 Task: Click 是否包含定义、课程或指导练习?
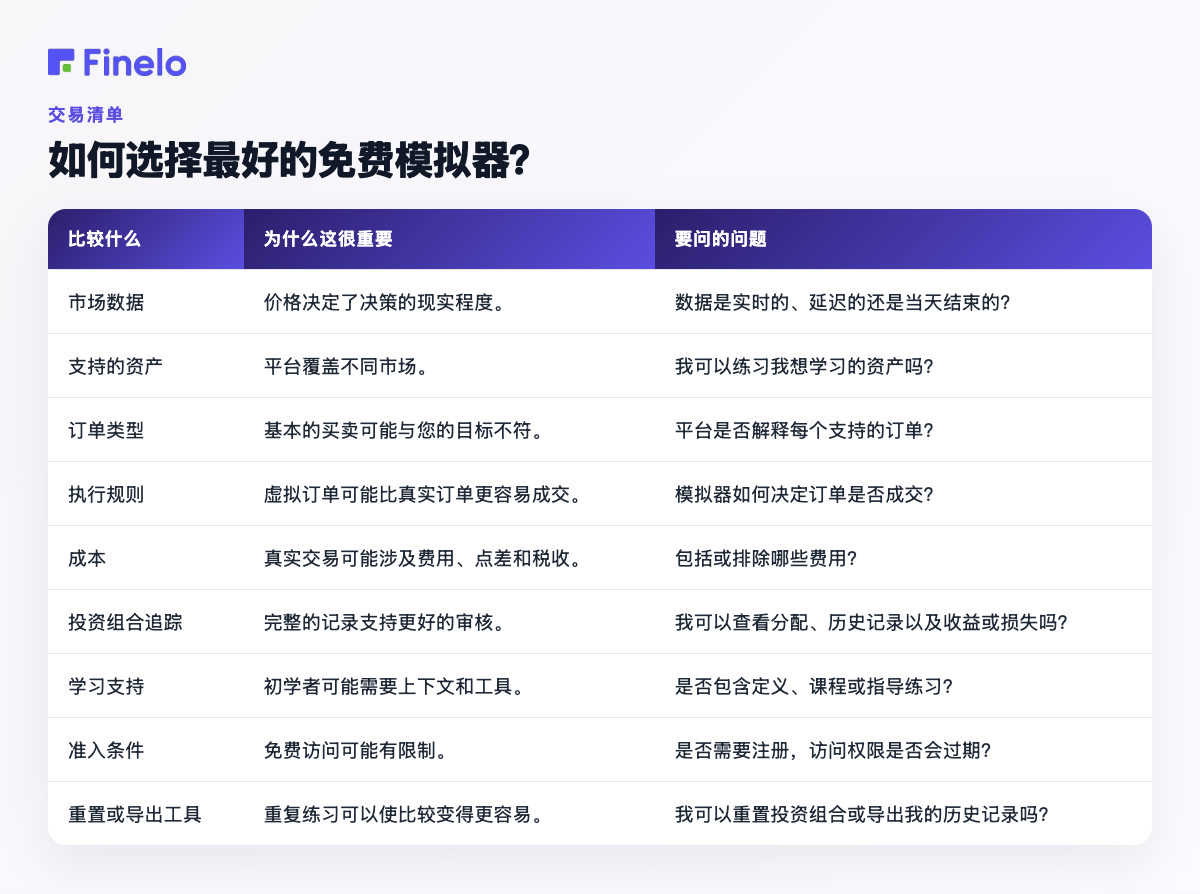click(x=814, y=686)
